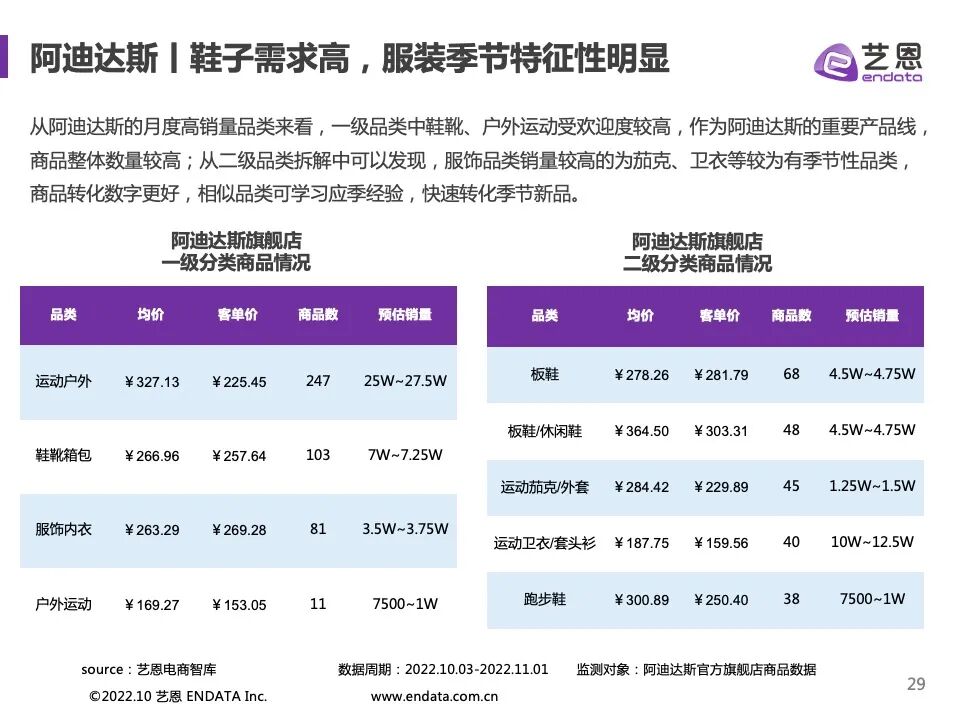Select the slide title about 阿迪达斯 鞋子需求高

point(350,59)
